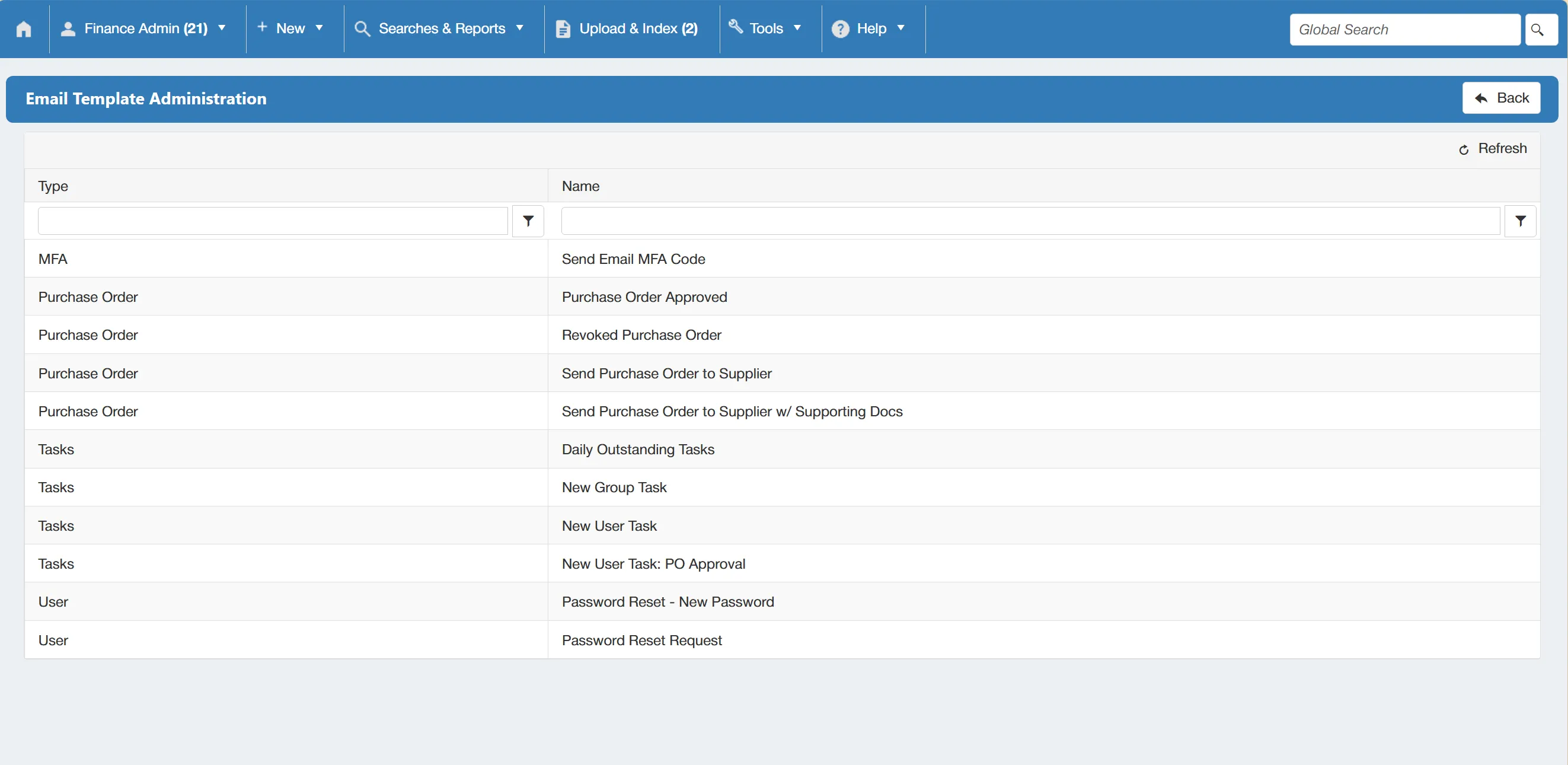Open Send Purchase Order to Supplier template
Image resolution: width=1568 pixels, height=765 pixels.
coord(666,374)
